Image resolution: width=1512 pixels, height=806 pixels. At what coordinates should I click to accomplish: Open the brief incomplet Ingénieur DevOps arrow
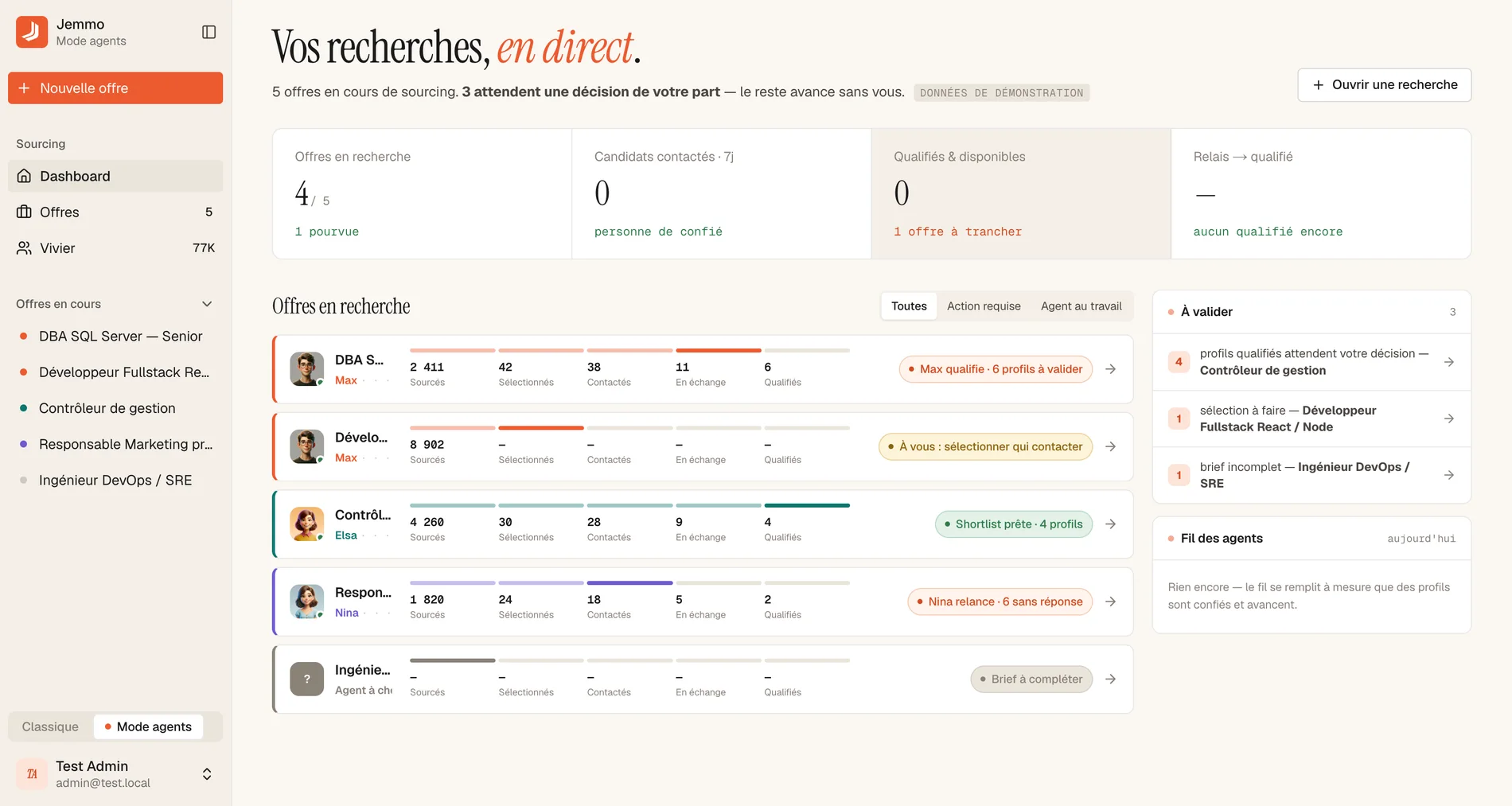coord(1449,475)
